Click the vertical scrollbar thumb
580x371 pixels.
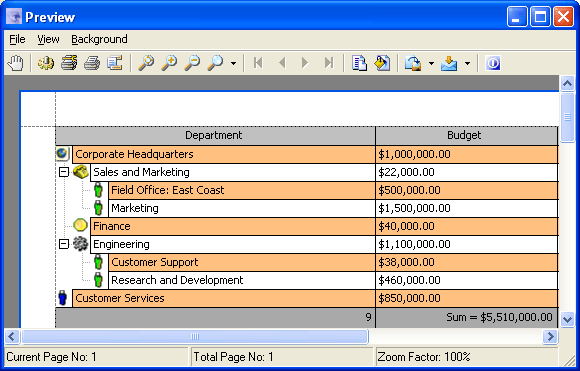[567, 117]
